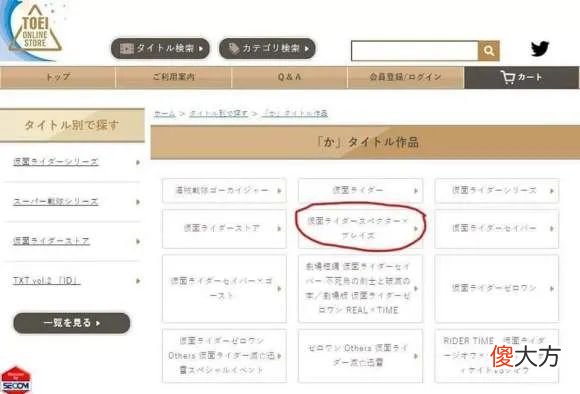Open the Twitter bird icon link
The width and height of the screenshot is (580, 394).
click(x=540, y=49)
